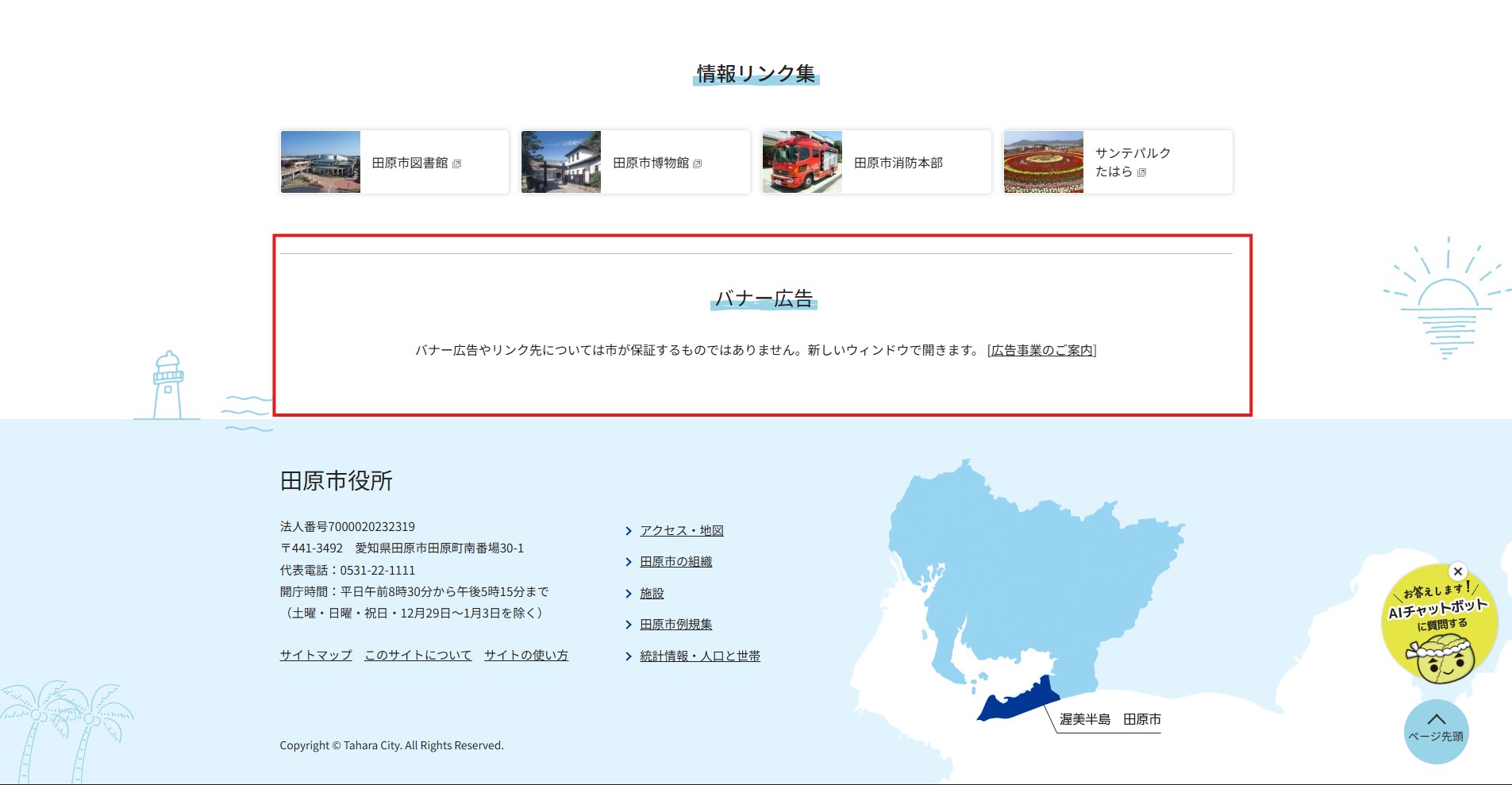Screen dimensions: 1512x785
Task: Click chevron icon beside アクセス・地図
Action: point(629,531)
